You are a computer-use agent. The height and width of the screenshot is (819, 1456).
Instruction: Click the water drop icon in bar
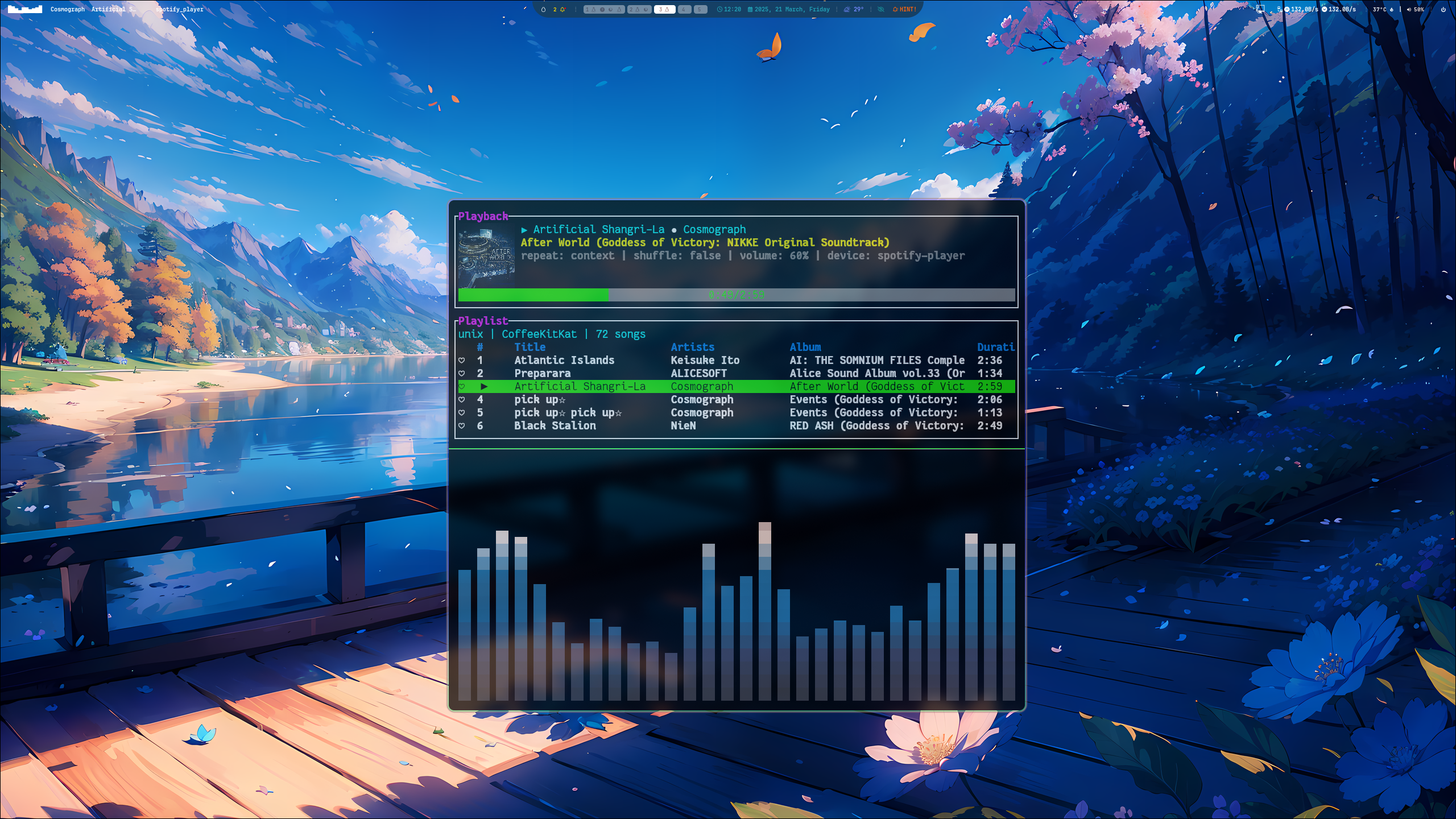click(543, 10)
